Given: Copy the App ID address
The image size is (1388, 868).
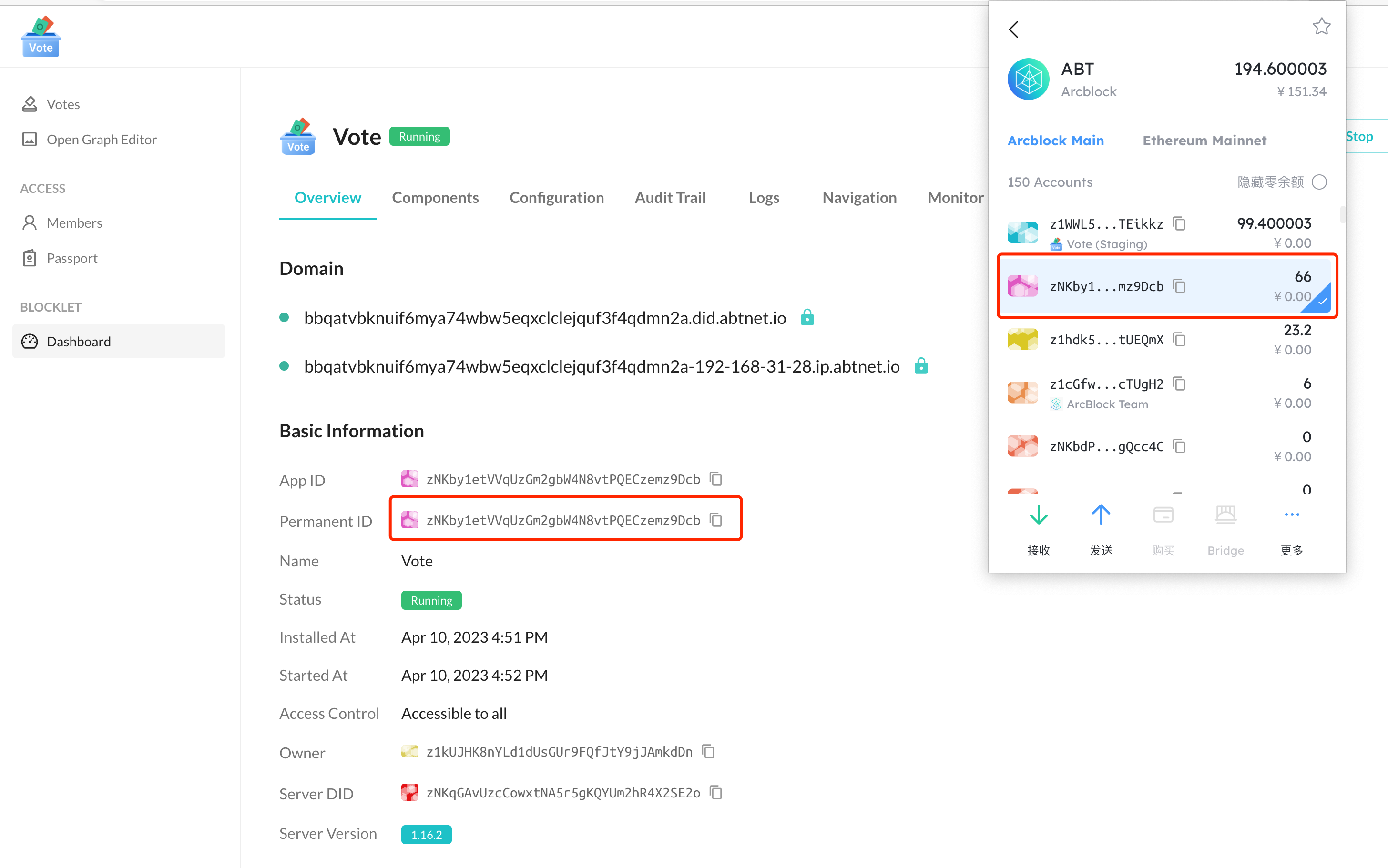Looking at the screenshot, I should 715,479.
